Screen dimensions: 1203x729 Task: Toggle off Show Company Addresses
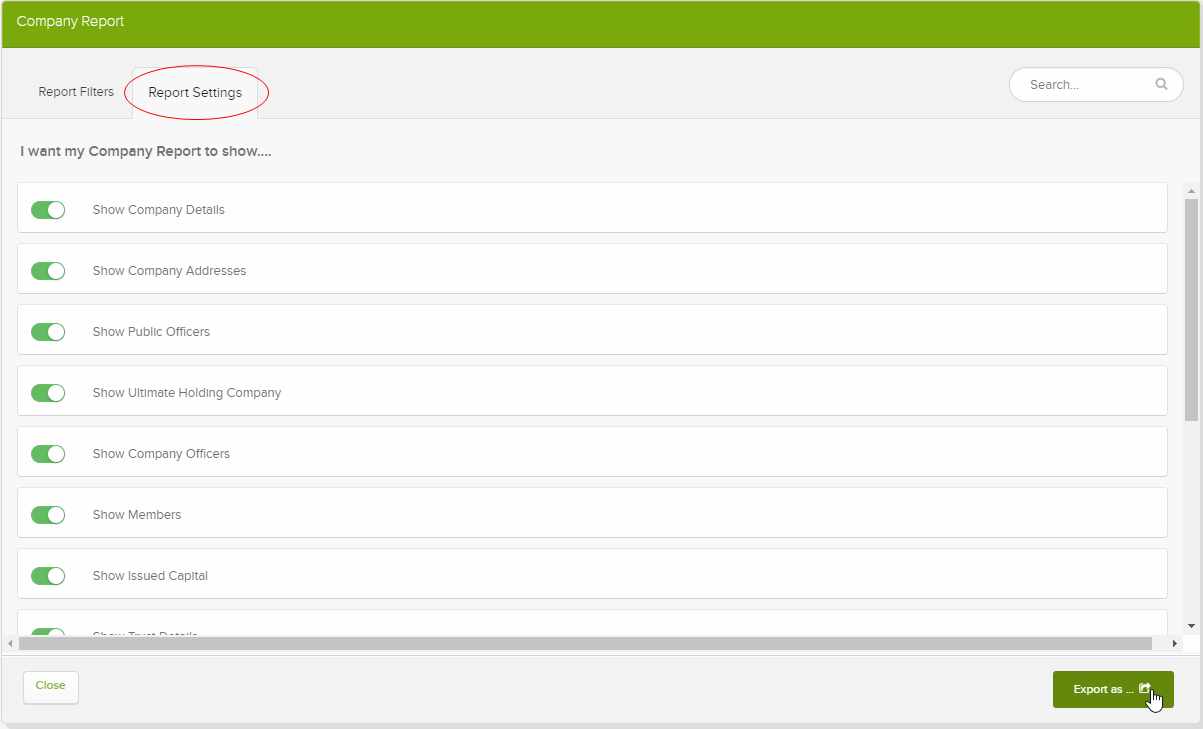click(48, 271)
